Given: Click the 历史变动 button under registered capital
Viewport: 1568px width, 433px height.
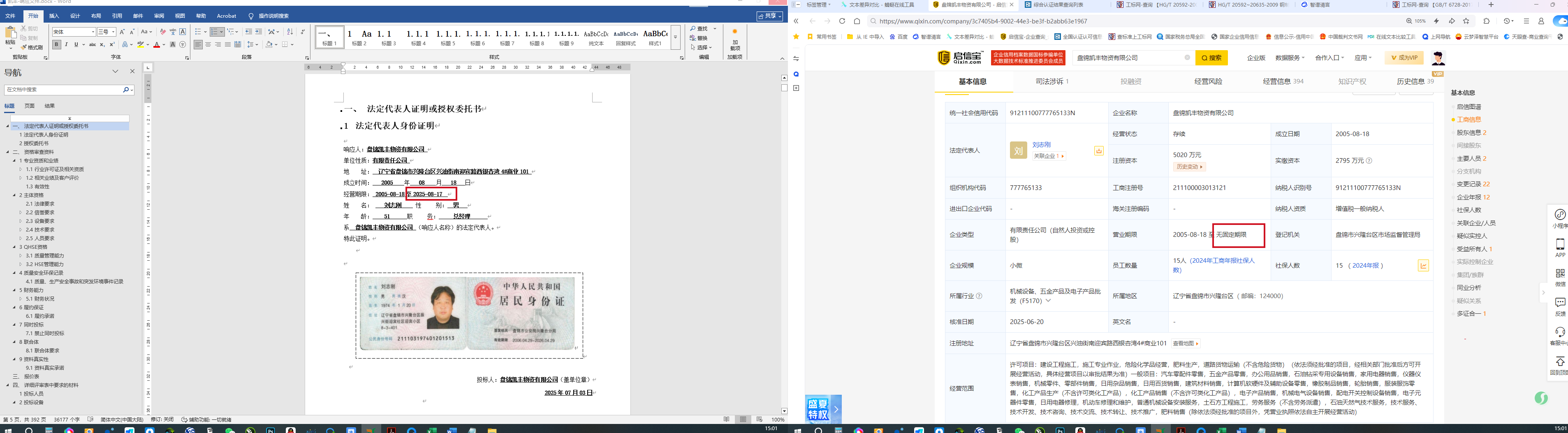Looking at the screenshot, I should (x=1189, y=167).
